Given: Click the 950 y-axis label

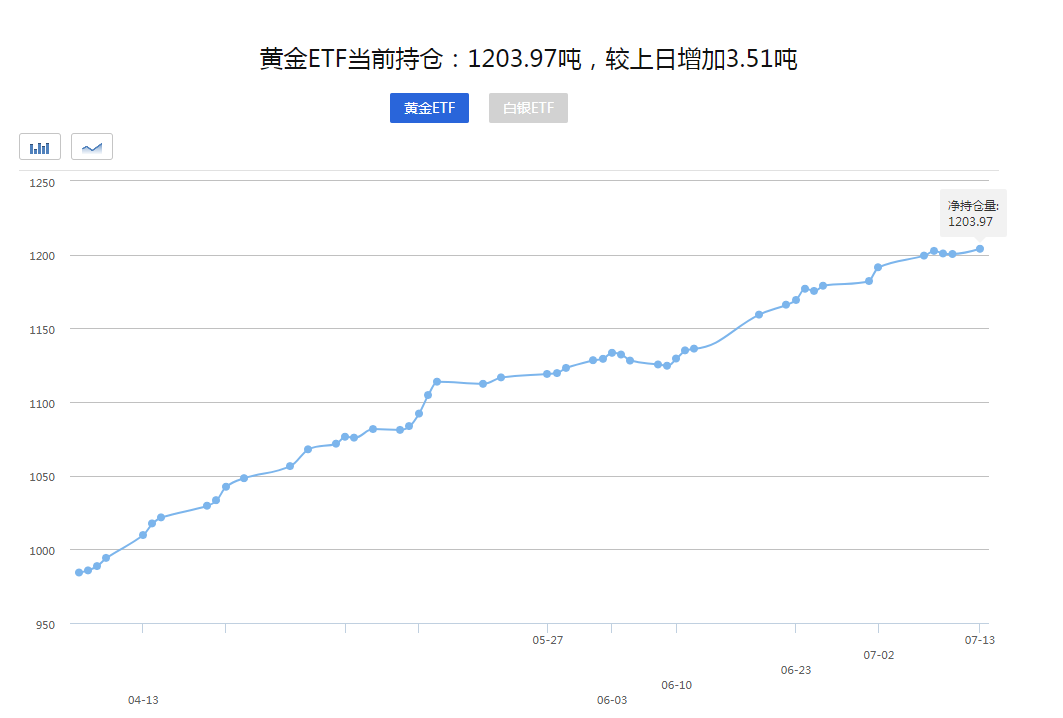Looking at the screenshot, I should tap(45, 625).
